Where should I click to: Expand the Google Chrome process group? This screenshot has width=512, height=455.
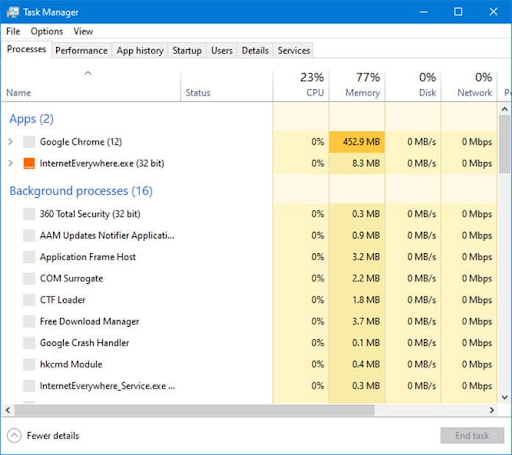pyautogui.click(x=11, y=142)
